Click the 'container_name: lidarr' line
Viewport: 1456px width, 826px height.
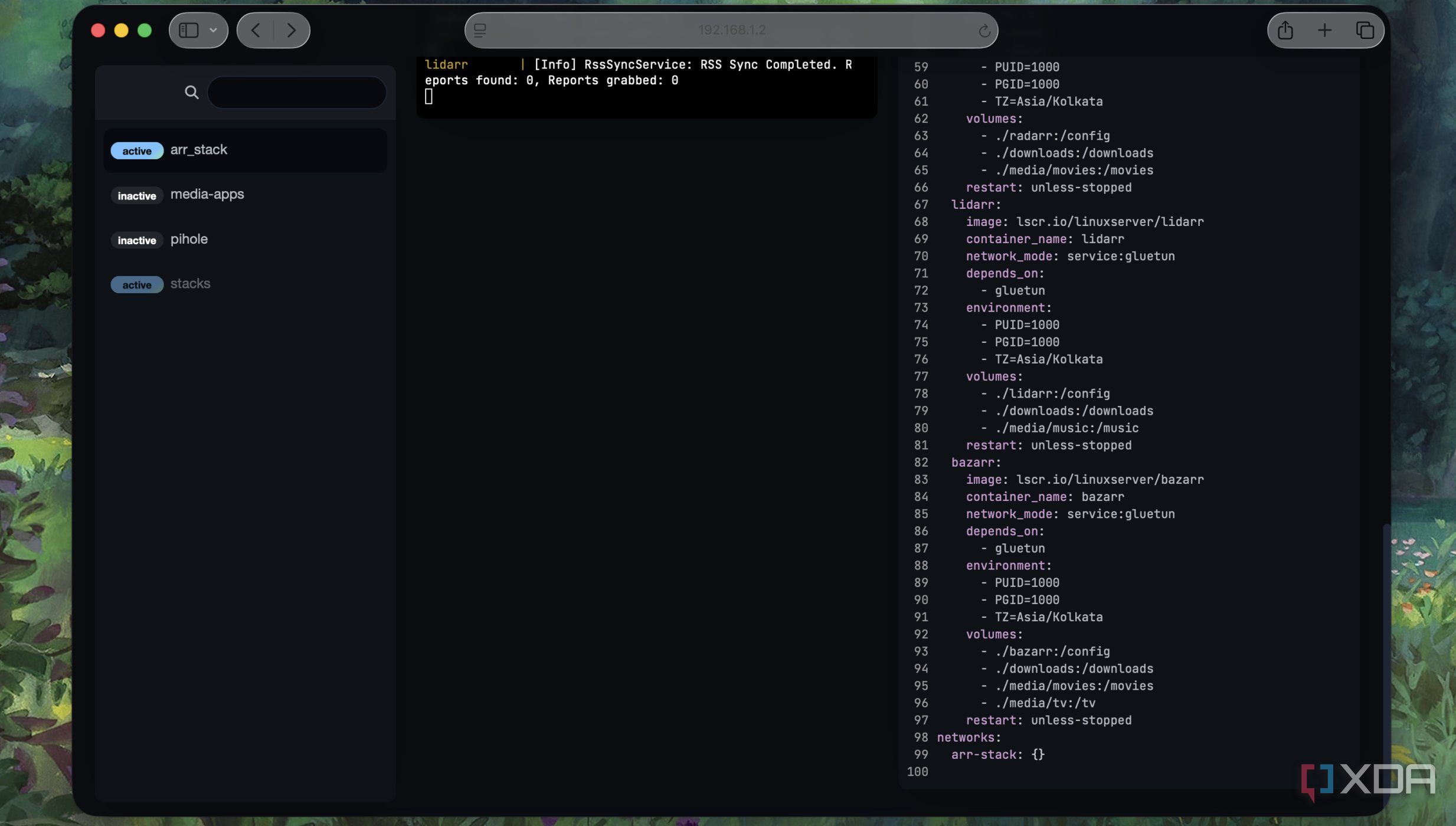1045,239
